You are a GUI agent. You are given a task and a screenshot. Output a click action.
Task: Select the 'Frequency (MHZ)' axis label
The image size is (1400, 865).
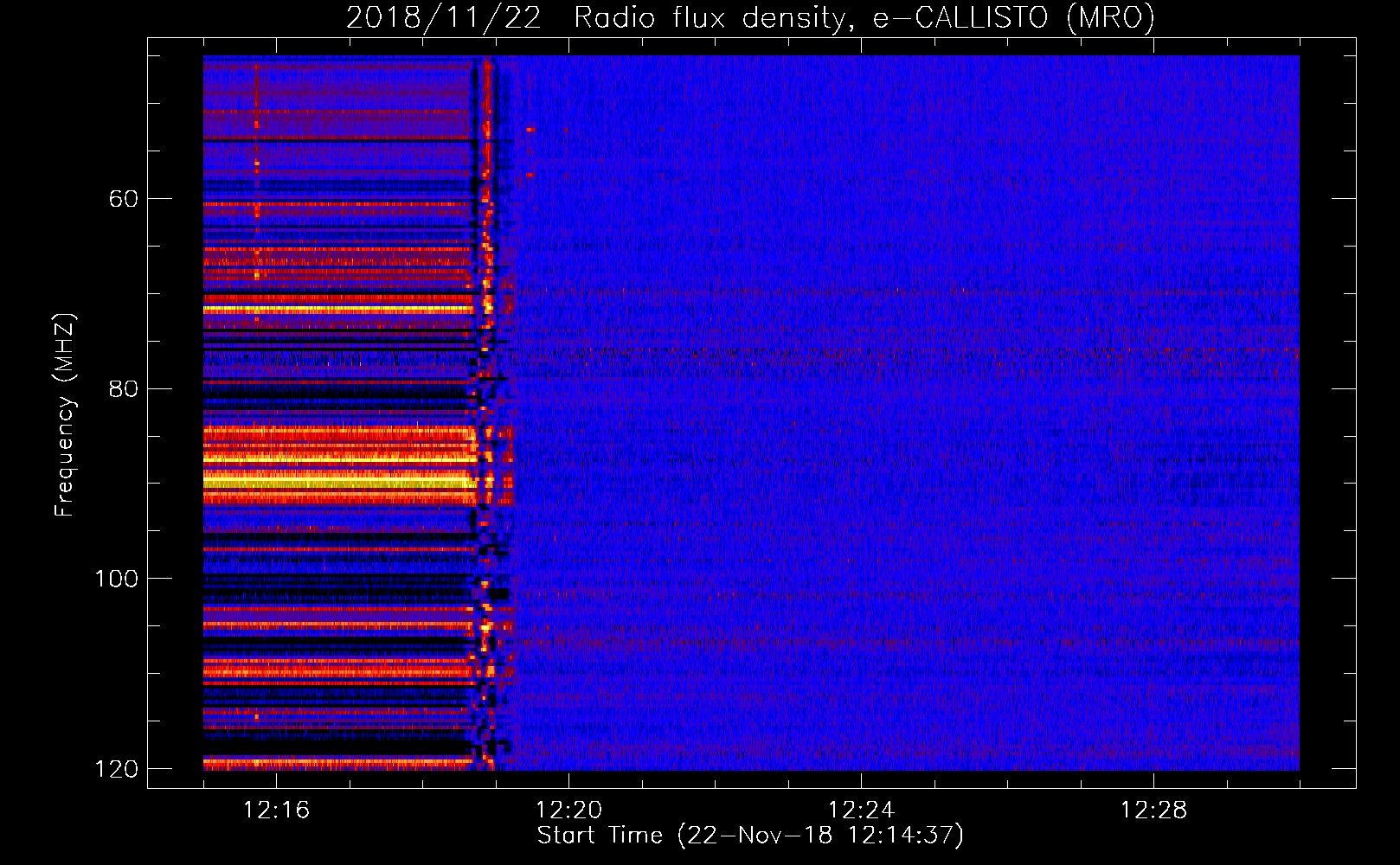pos(66,415)
